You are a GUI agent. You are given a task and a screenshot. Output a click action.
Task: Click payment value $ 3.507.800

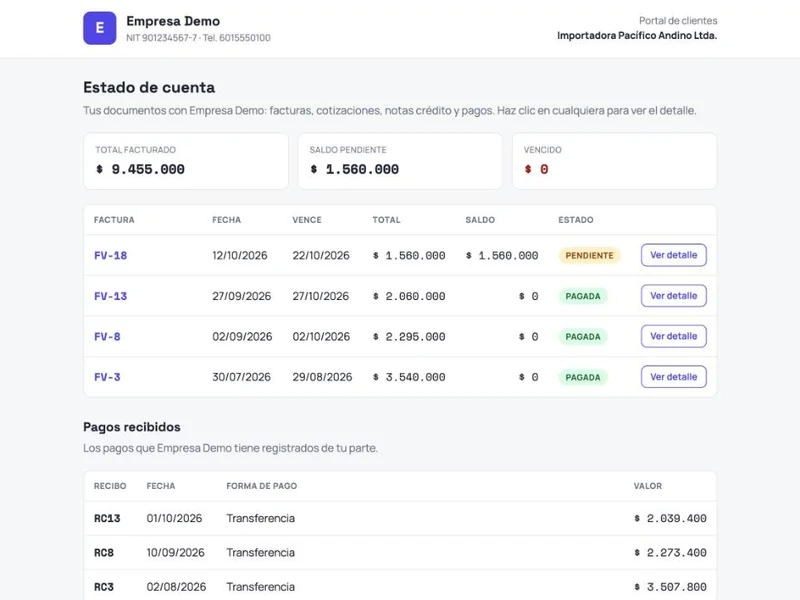pyautogui.click(x=670, y=587)
